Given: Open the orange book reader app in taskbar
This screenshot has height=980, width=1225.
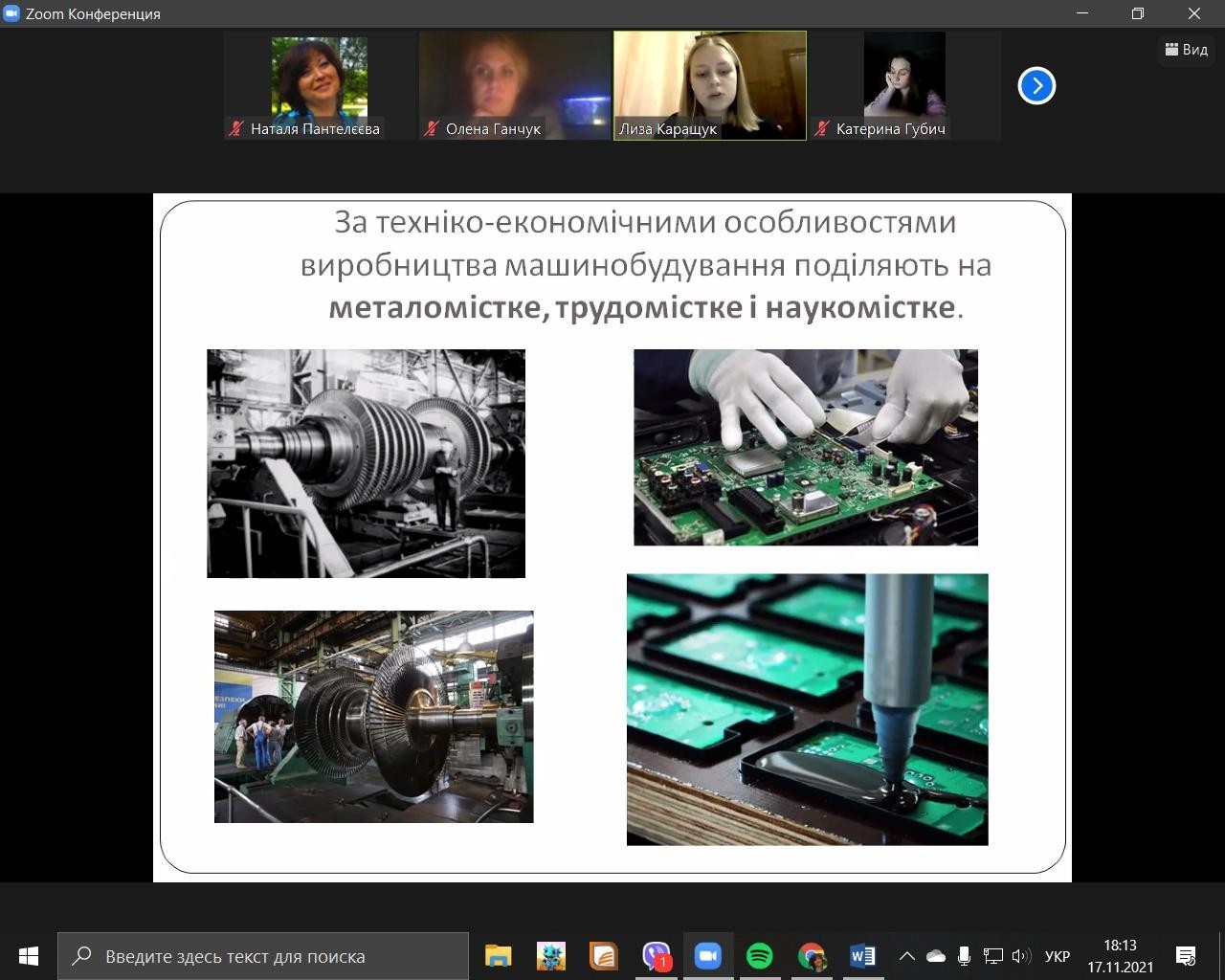Looking at the screenshot, I should 603,956.
